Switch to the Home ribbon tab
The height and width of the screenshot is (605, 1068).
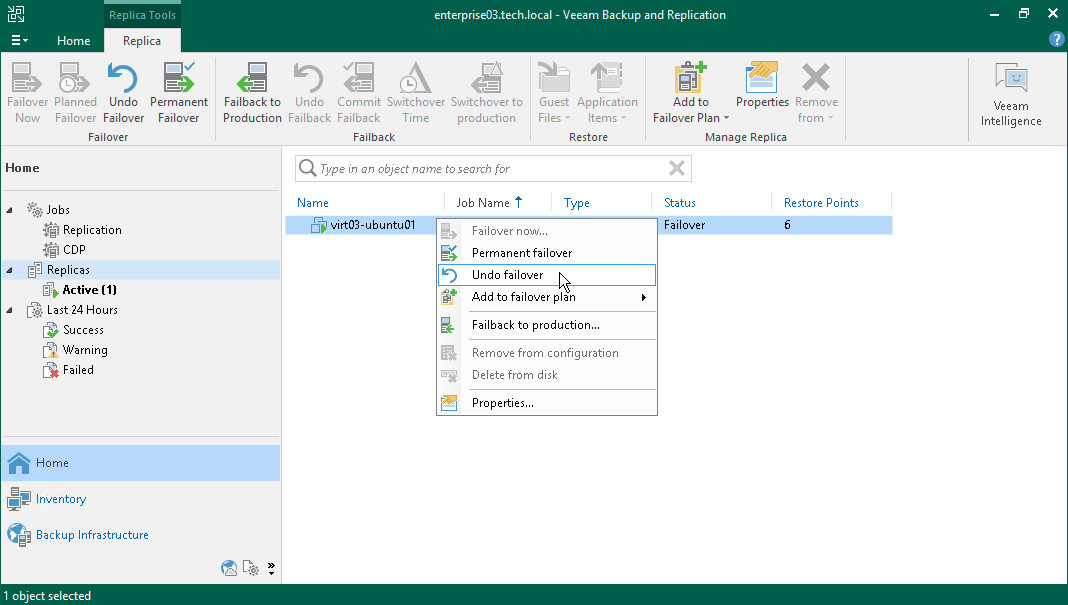click(73, 41)
